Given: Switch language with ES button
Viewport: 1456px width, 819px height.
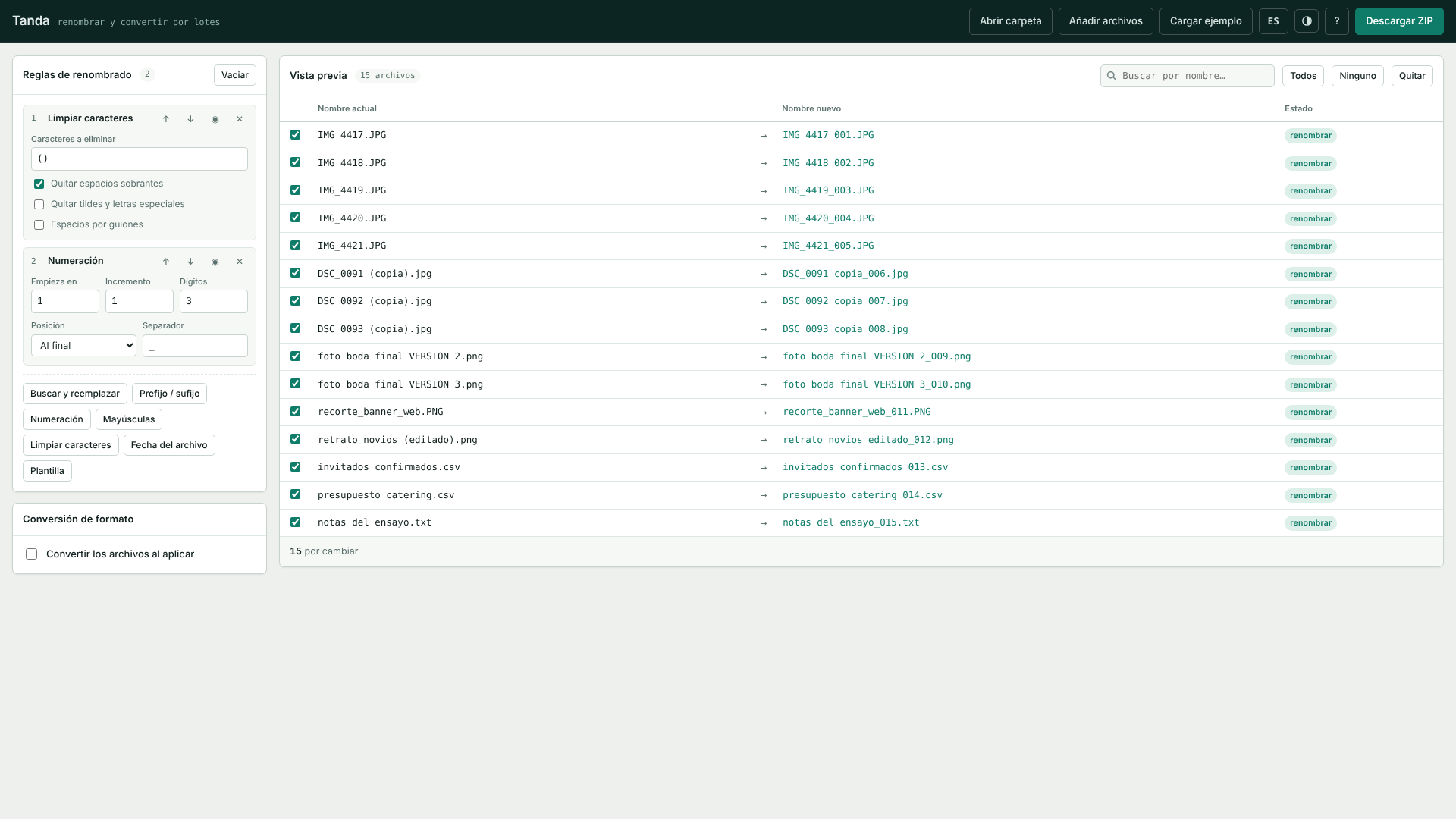Looking at the screenshot, I should point(1273,21).
